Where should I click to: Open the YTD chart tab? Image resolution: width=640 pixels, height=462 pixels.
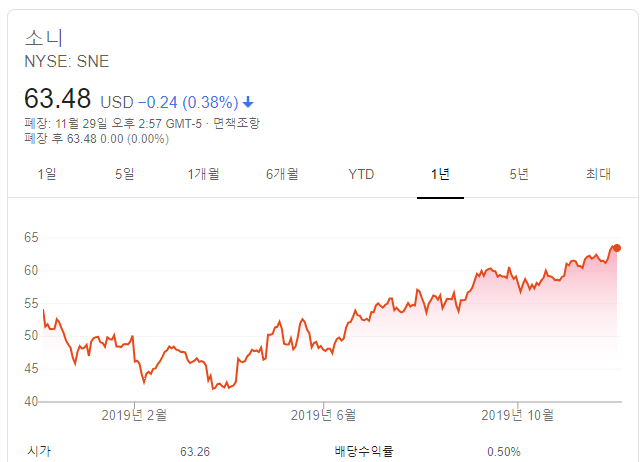[361, 174]
